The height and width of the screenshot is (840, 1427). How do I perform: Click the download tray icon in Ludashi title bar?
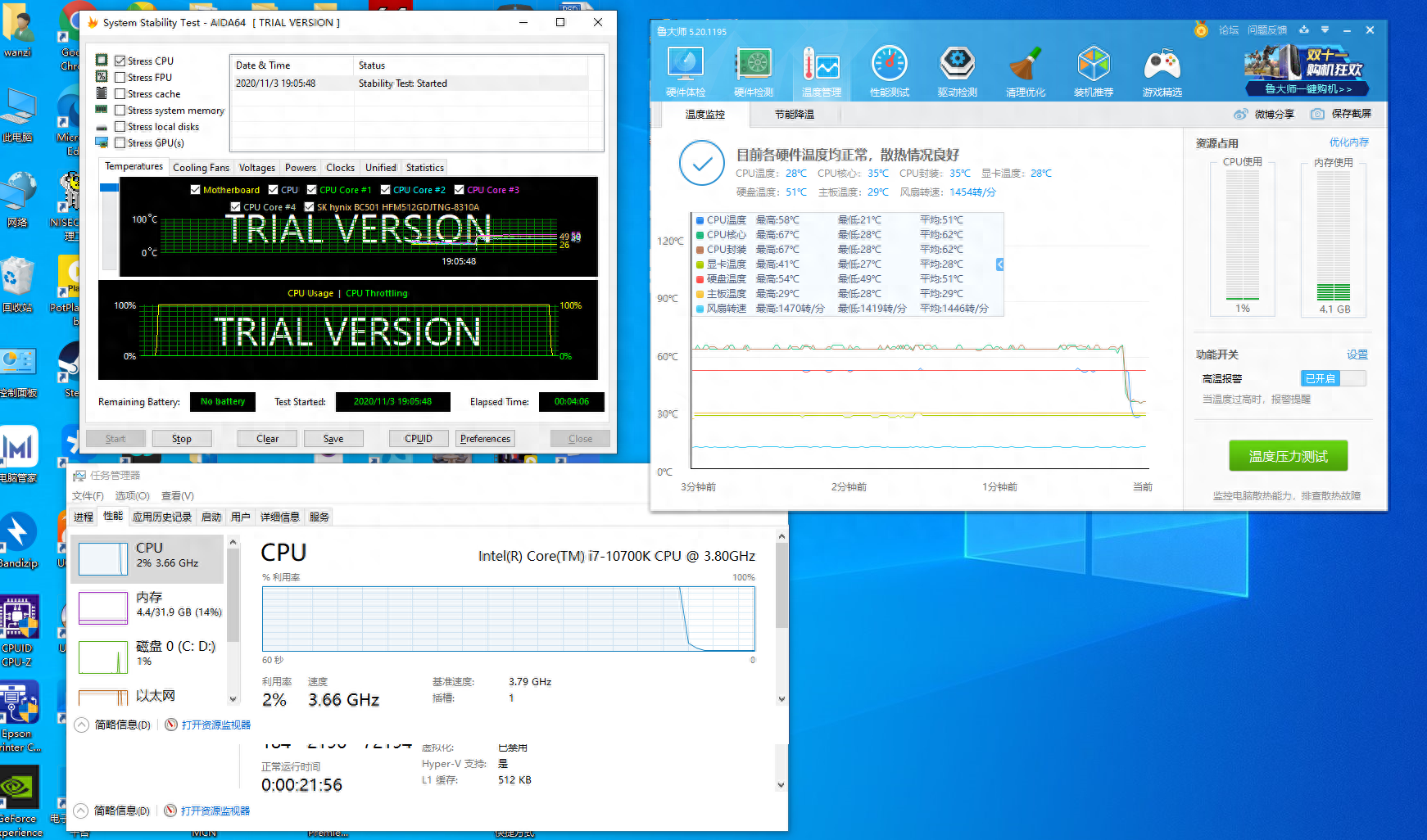1304,30
